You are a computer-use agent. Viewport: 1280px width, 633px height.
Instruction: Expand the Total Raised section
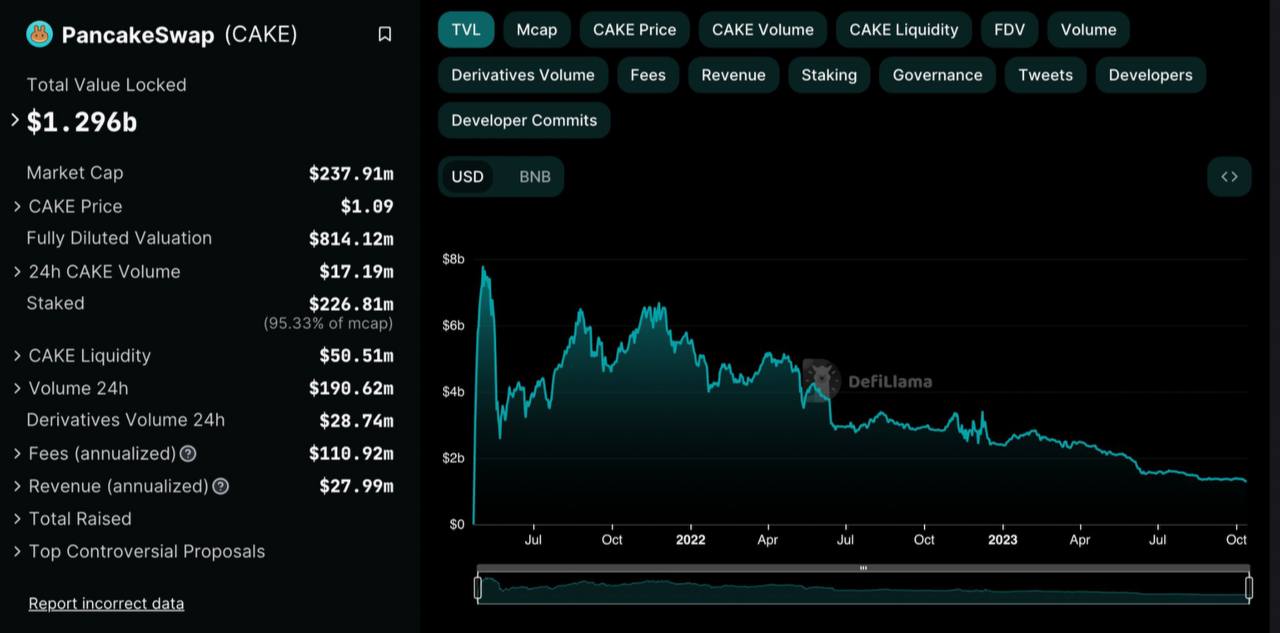coord(17,519)
